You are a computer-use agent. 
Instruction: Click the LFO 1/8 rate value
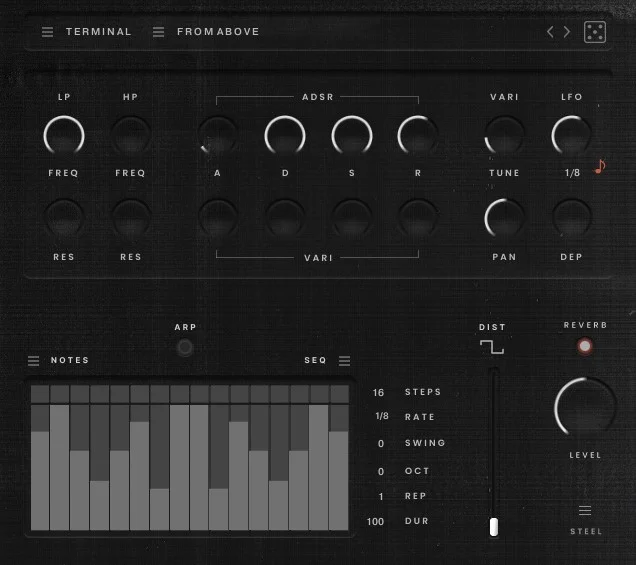coord(572,173)
